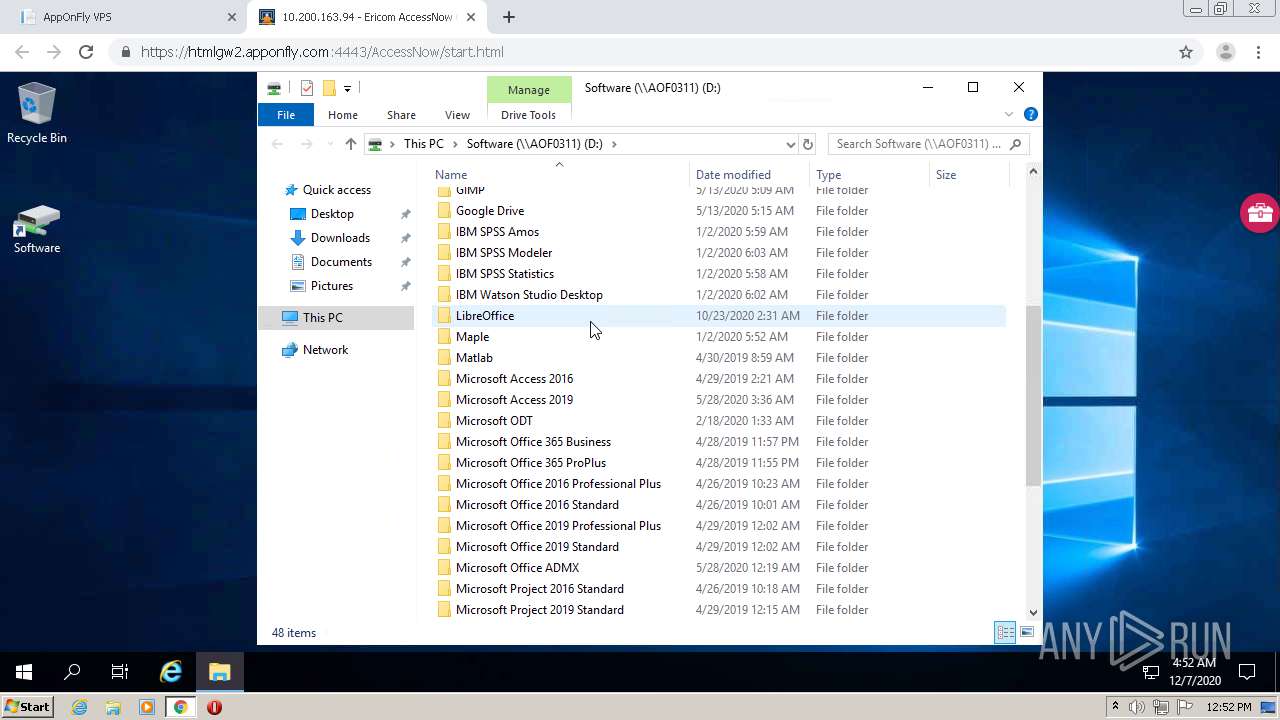Image resolution: width=1280 pixels, height=720 pixels.
Task: Select the Microsoft Office ADMX folder
Action: [x=517, y=568]
